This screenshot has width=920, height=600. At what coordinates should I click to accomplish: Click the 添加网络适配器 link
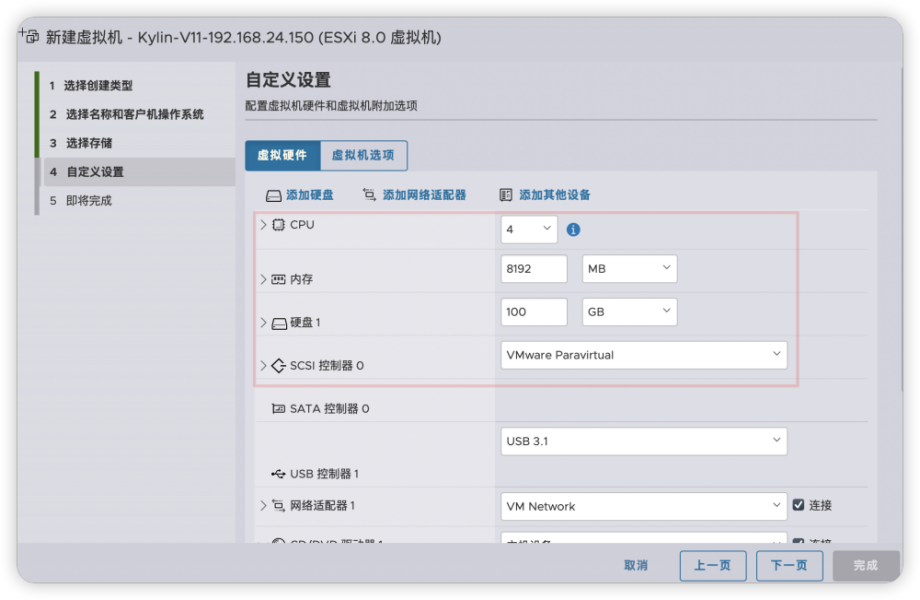tap(424, 195)
